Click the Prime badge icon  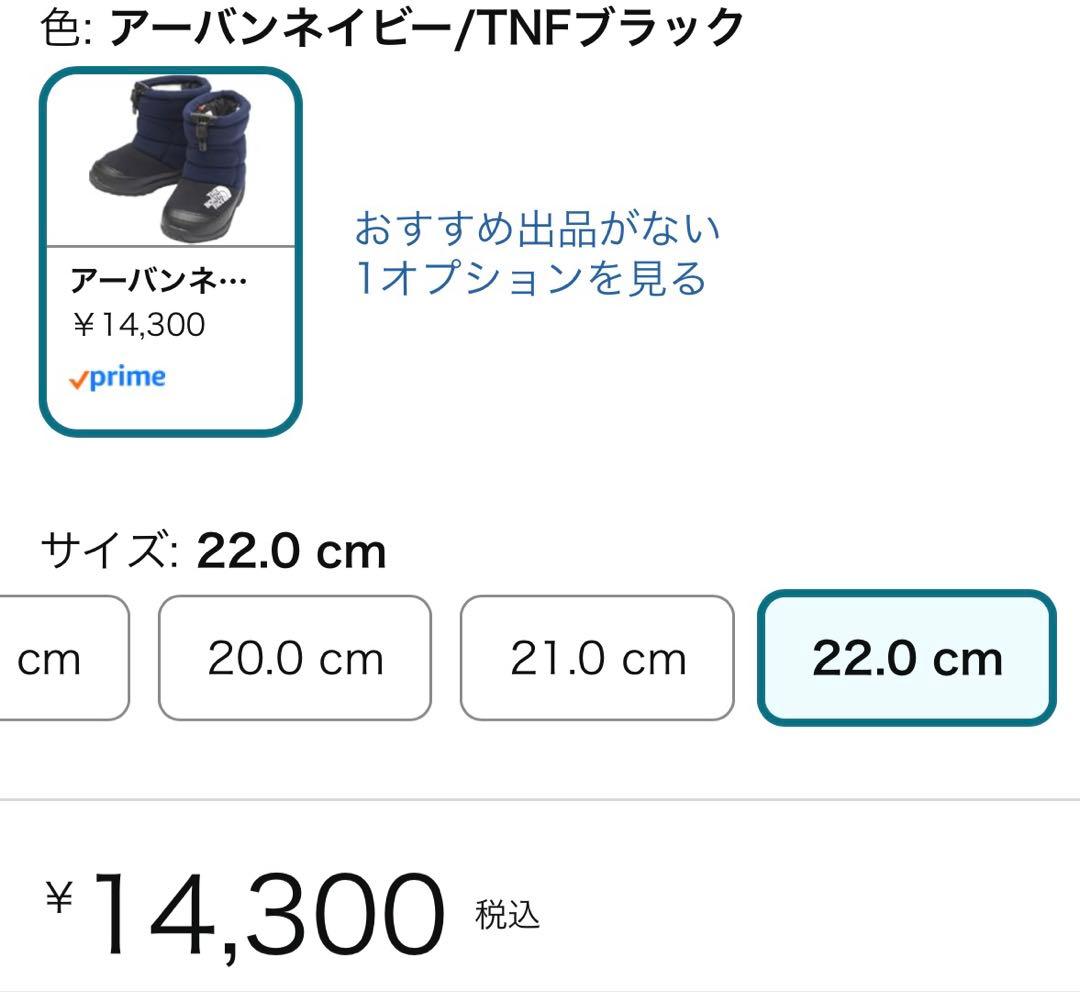click(x=120, y=377)
